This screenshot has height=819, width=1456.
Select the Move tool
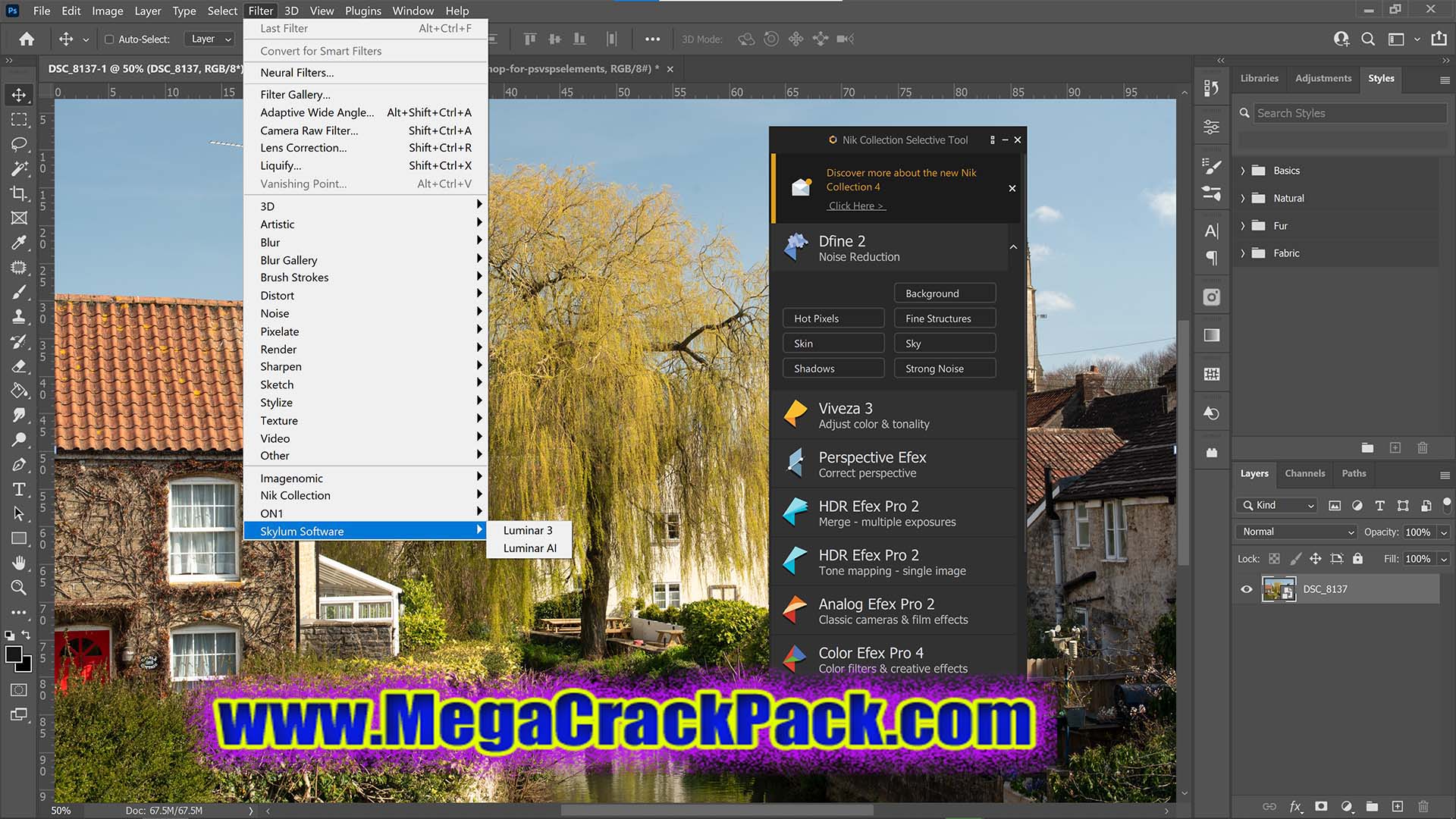tap(19, 95)
